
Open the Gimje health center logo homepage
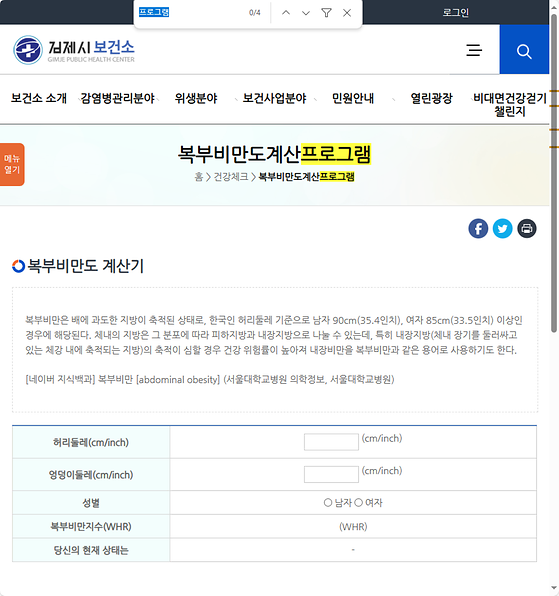point(74,50)
